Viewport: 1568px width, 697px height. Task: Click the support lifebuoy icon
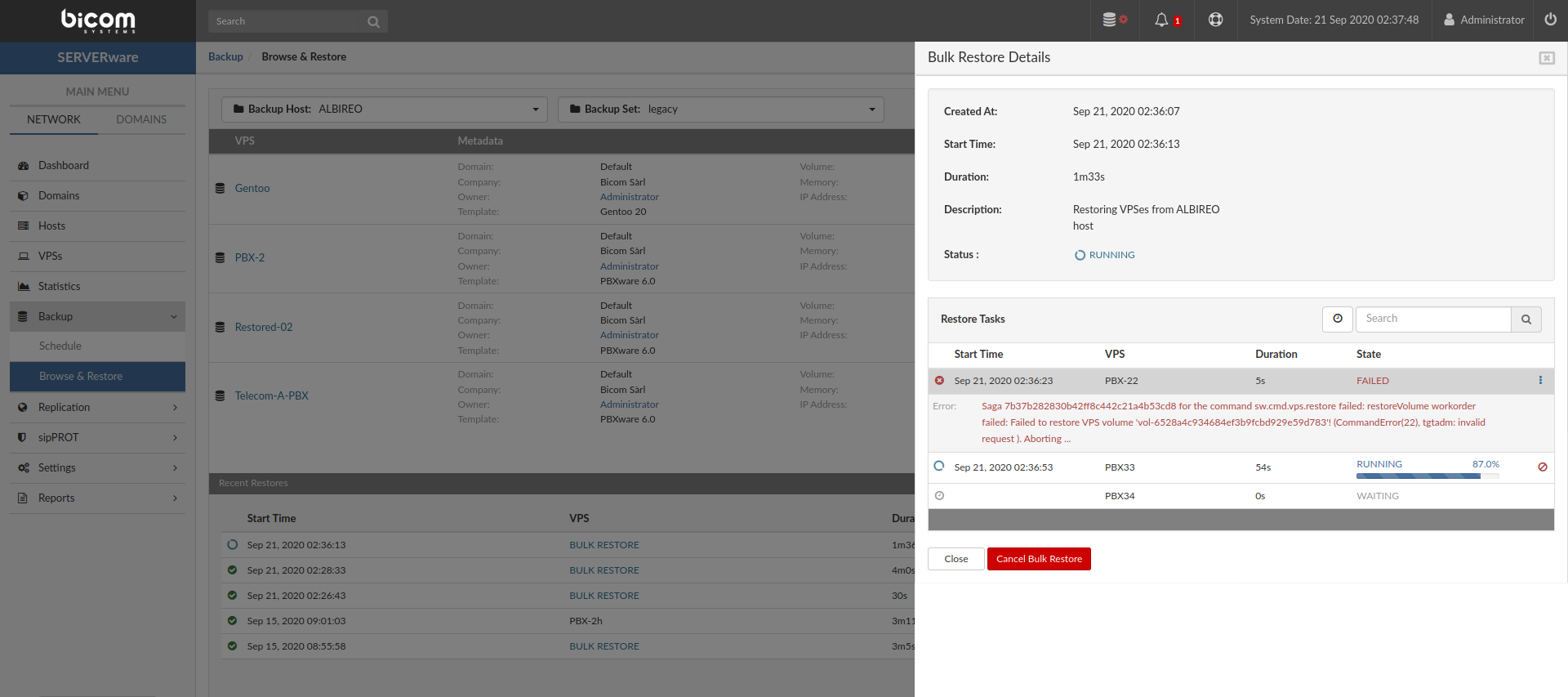point(1215,20)
